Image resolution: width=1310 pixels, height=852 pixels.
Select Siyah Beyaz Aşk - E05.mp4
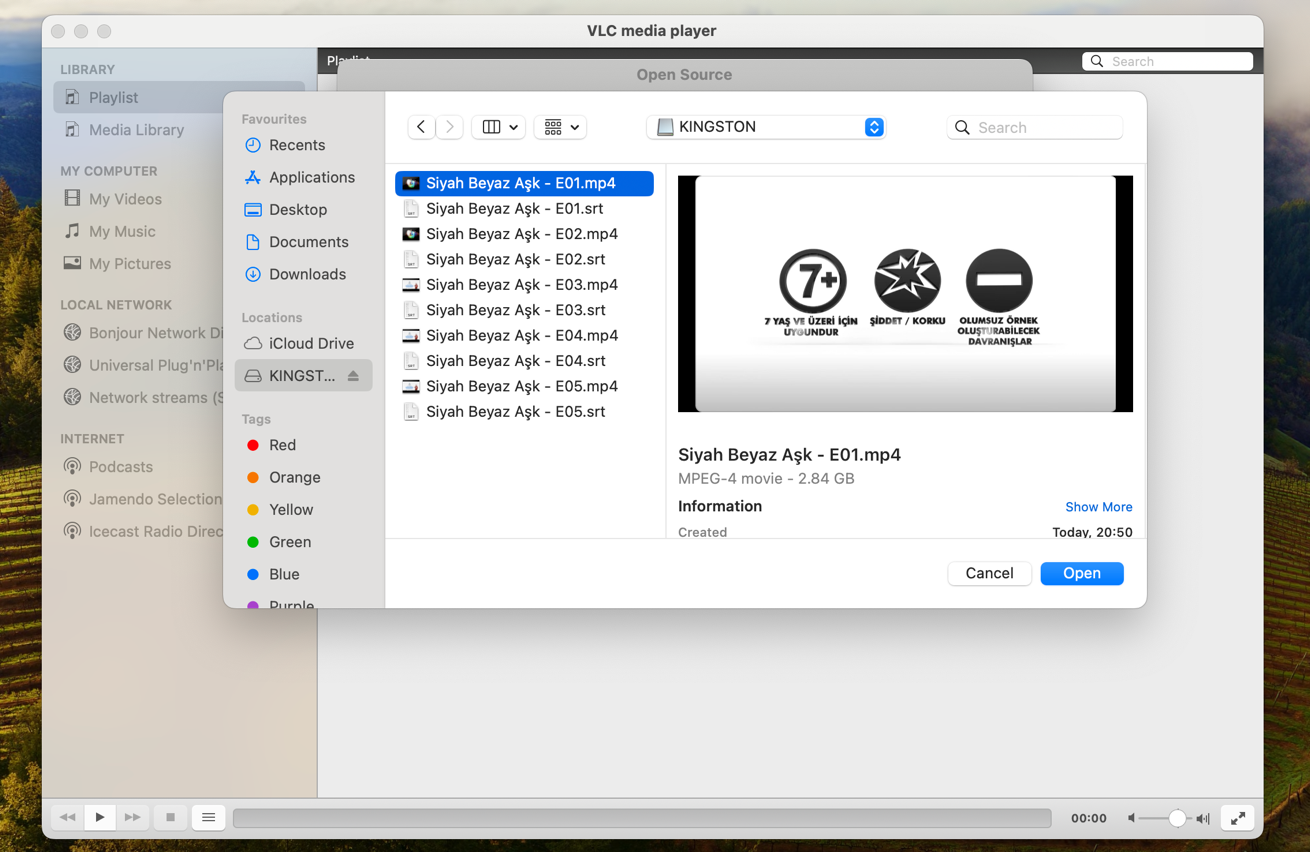click(524, 386)
